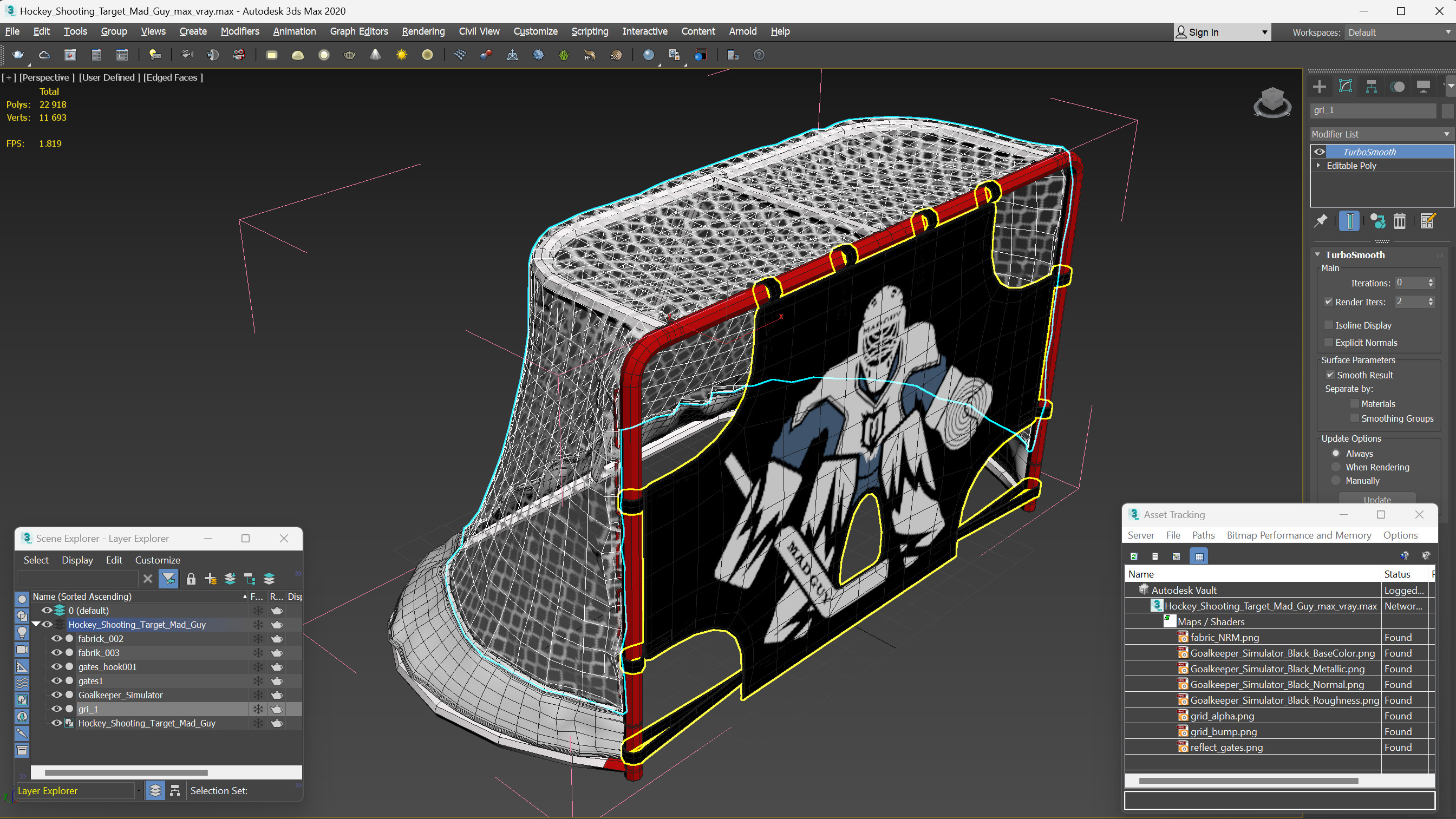The height and width of the screenshot is (819, 1456).
Task: Click the Create New Layer icon
Action: pyautogui.click(x=210, y=579)
